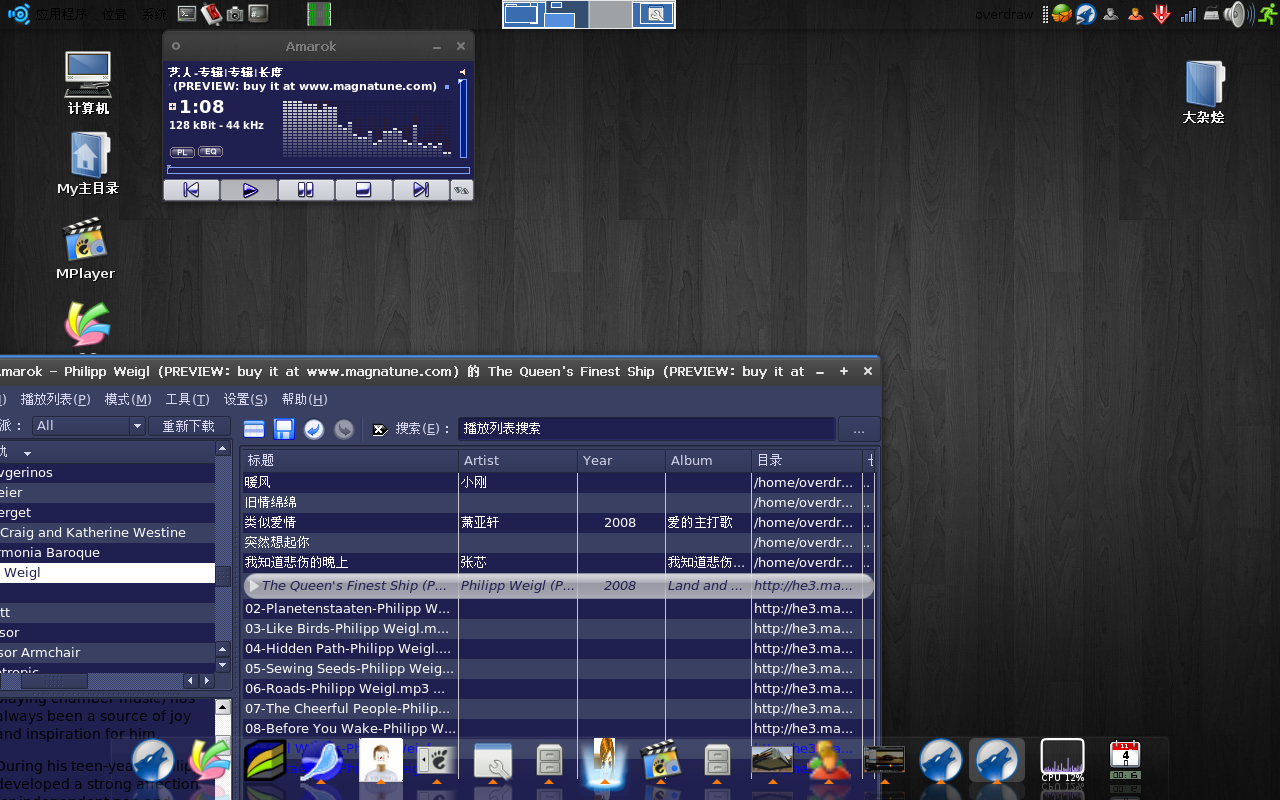Toggle the plus sign beside time 1:08
The image size is (1280, 800).
coord(173,106)
